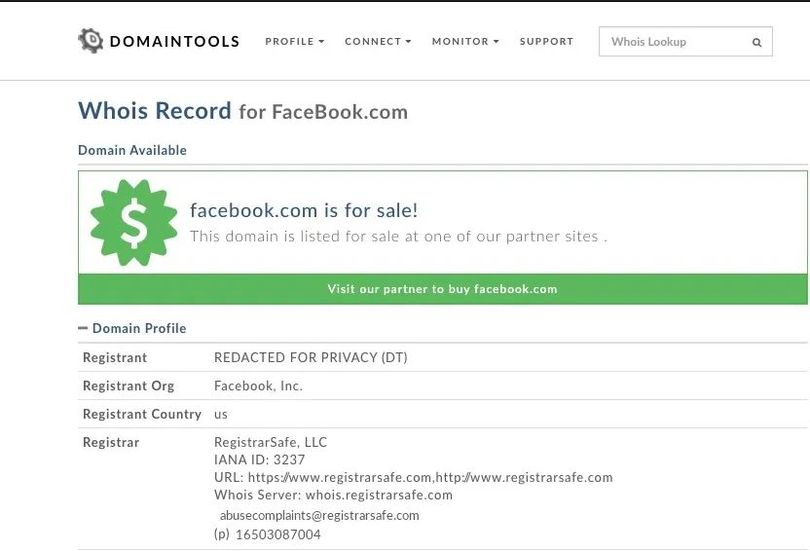Click the Facebook, Inc. registrant org
810x551 pixels.
(258, 386)
